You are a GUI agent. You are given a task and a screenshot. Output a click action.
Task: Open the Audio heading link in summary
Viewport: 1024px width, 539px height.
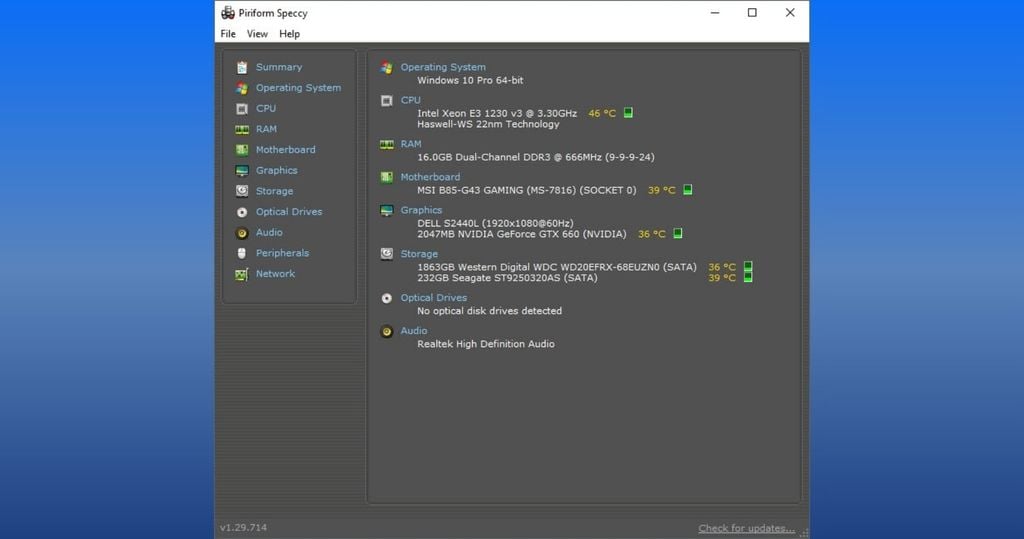(414, 331)
